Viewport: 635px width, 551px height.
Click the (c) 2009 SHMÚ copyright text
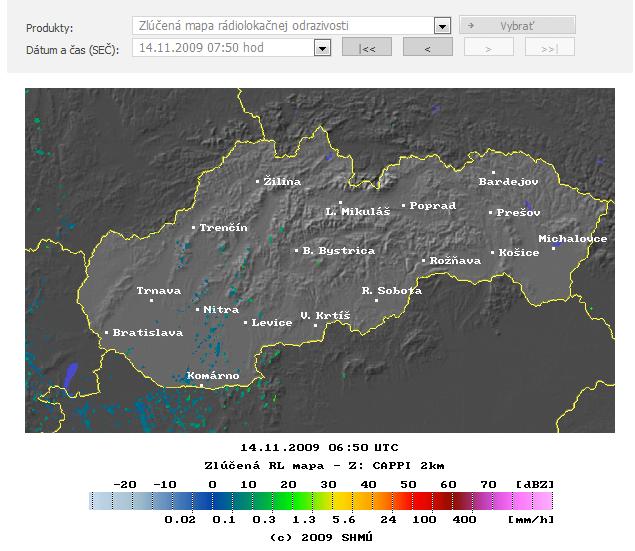pyautogui.click(x=321, y=537)
